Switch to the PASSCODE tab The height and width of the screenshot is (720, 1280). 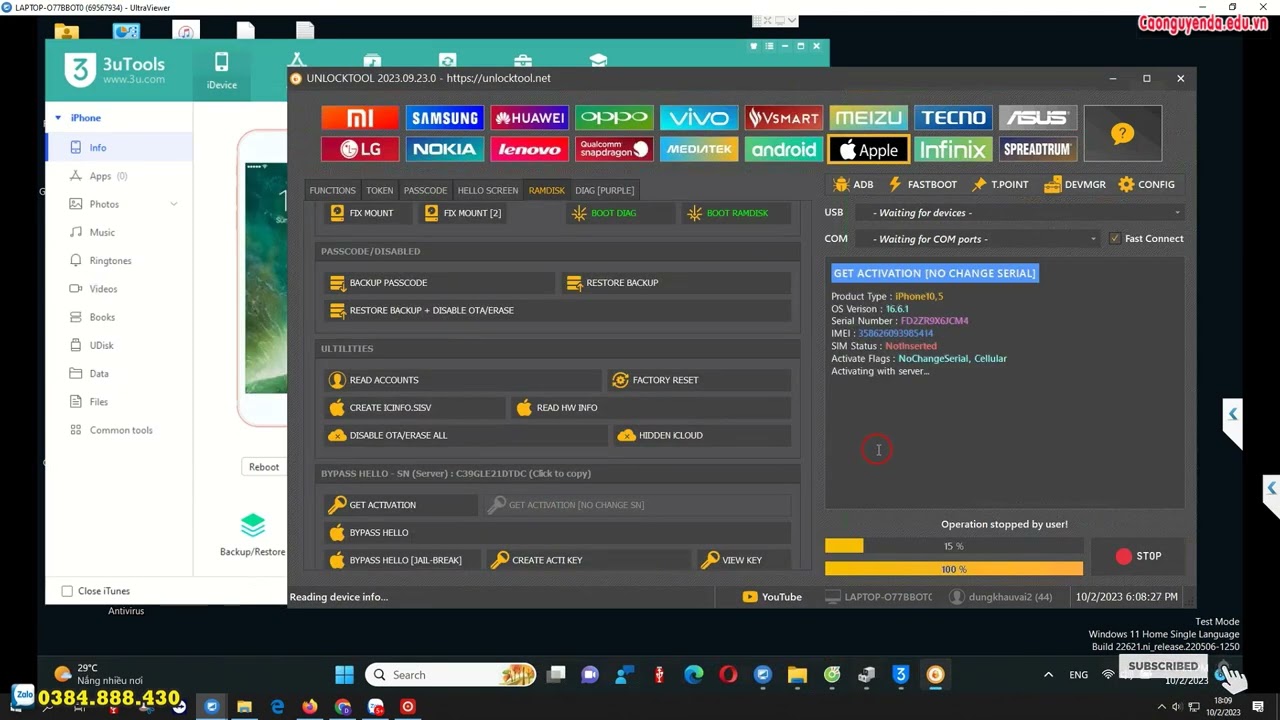(425, 190)
